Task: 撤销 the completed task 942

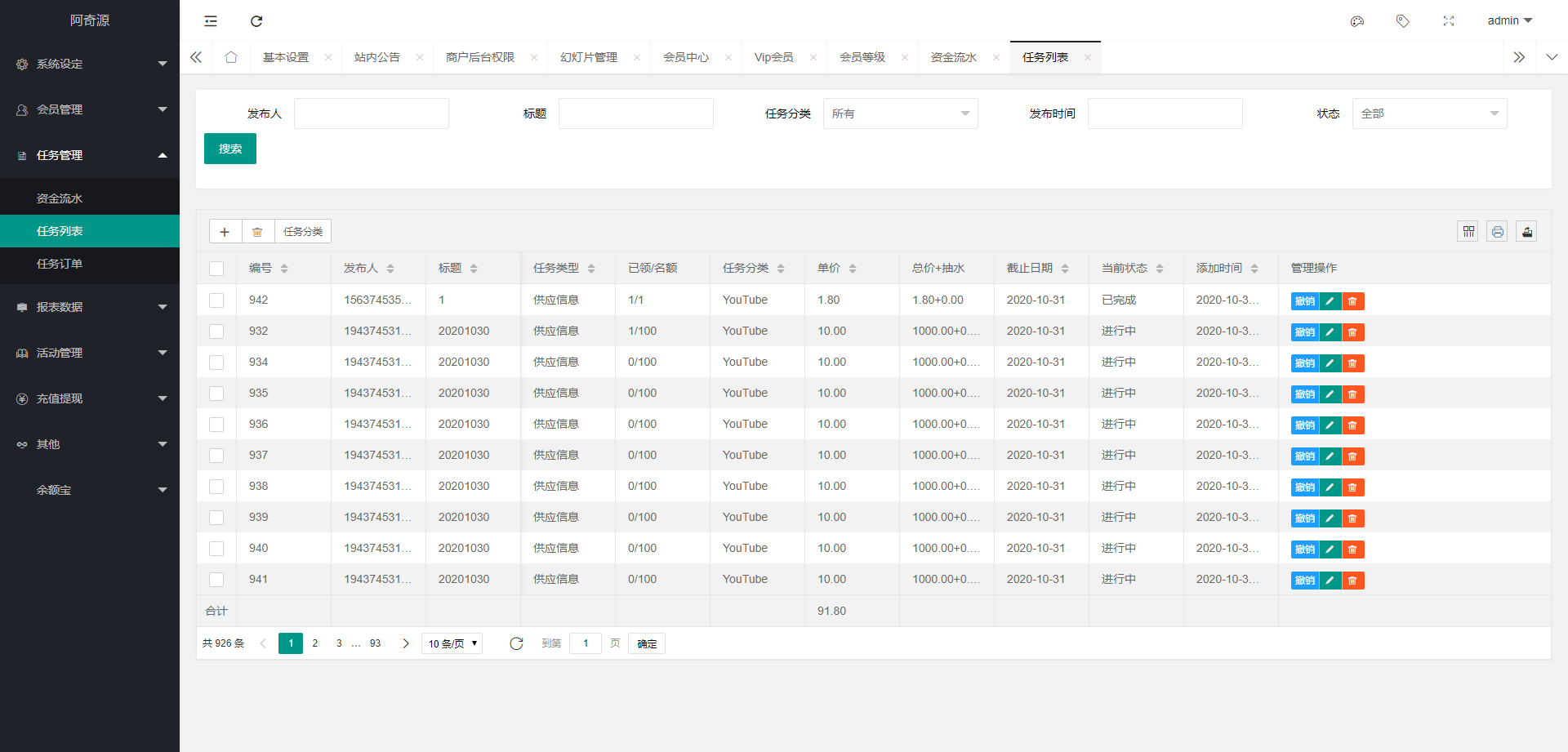Action: [x=1303, y=300]
